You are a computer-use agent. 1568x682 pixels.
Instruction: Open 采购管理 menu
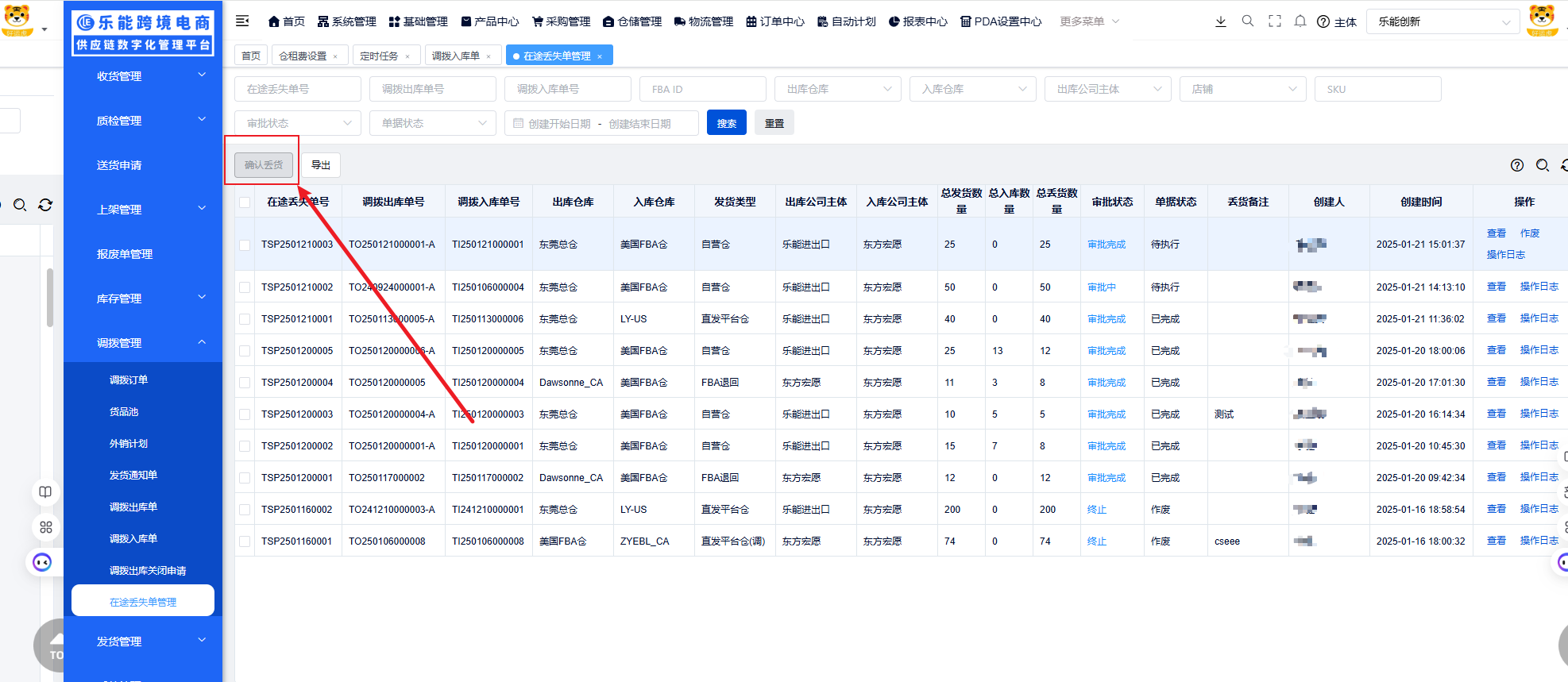pyautogui.click(x=562, y=21)
